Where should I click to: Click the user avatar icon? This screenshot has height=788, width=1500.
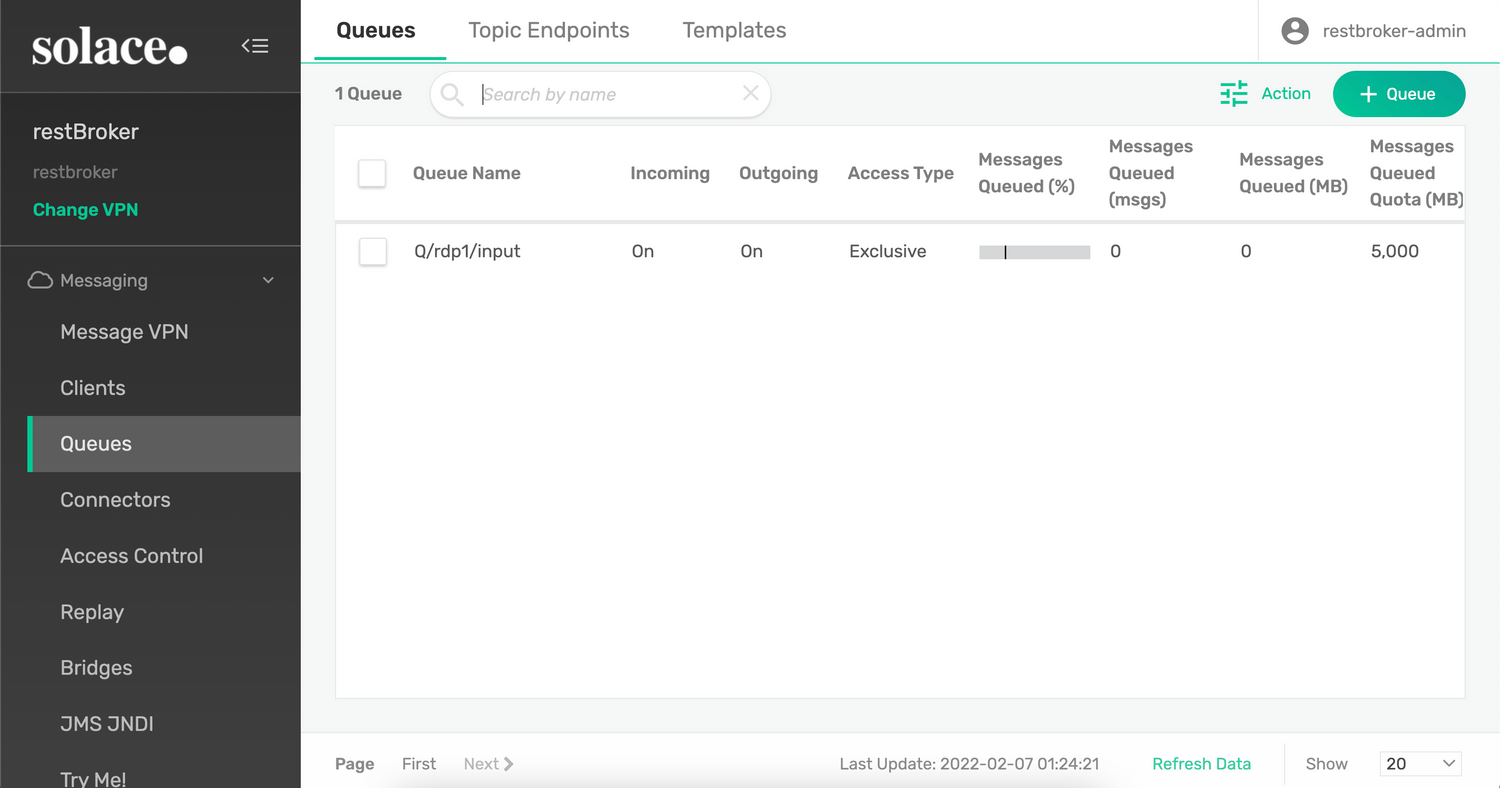[x=1294, y=30]
